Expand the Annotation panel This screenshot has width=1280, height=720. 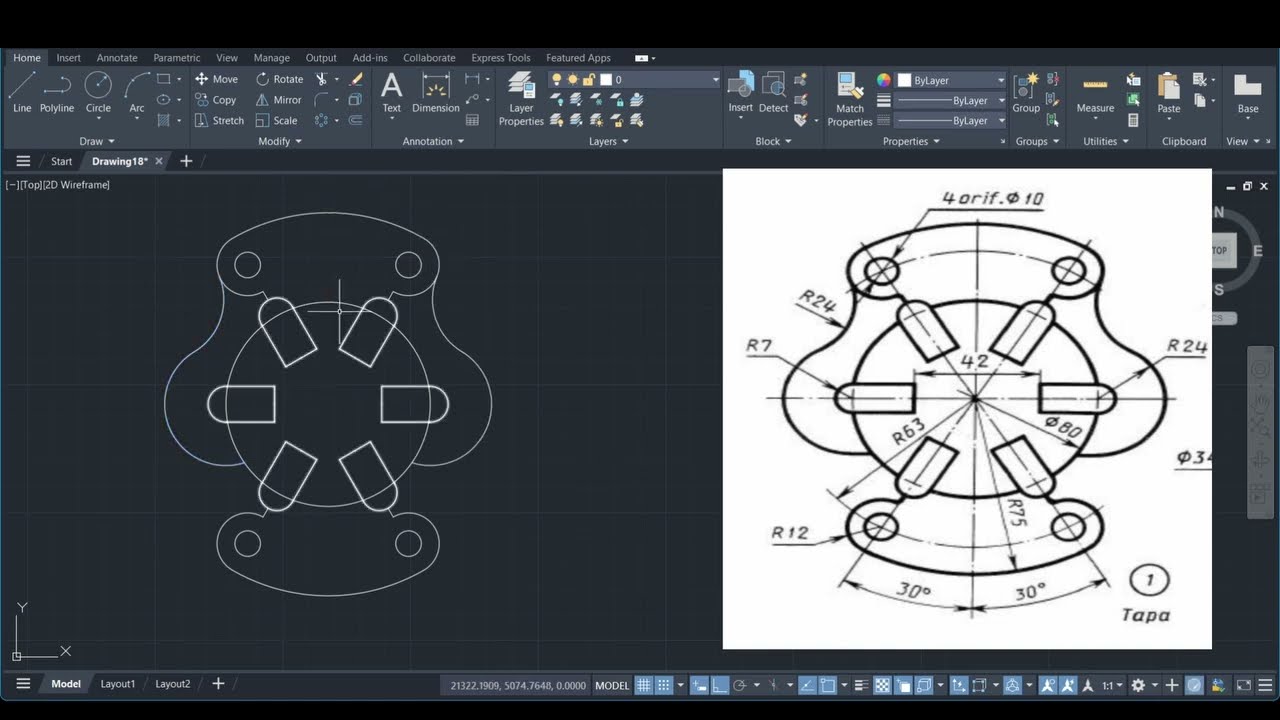(x=433, y=141)
